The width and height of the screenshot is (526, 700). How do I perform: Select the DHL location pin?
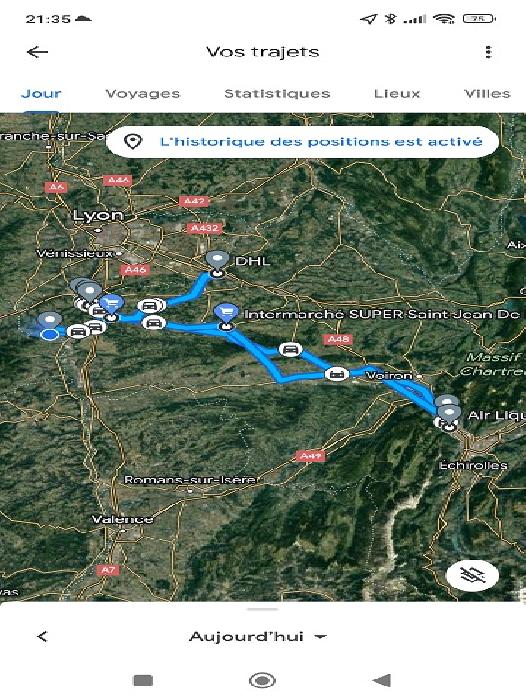pyautogui.click(x=217, y=263)
